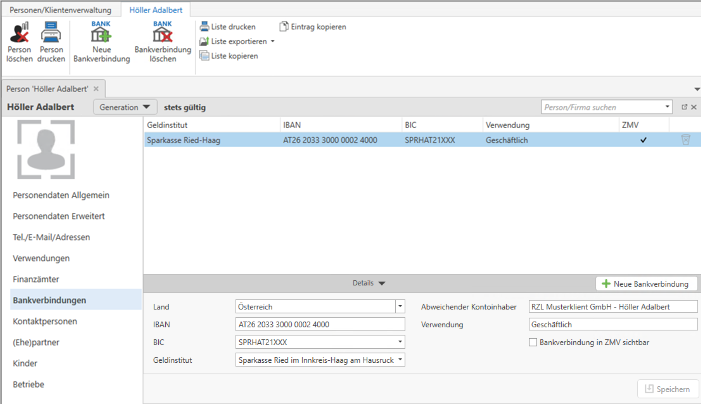The width and height of the screenshot is (701, 404).
Task: Open Personendaten Allgemein in sidebar
Action: (x=61, y=194)
